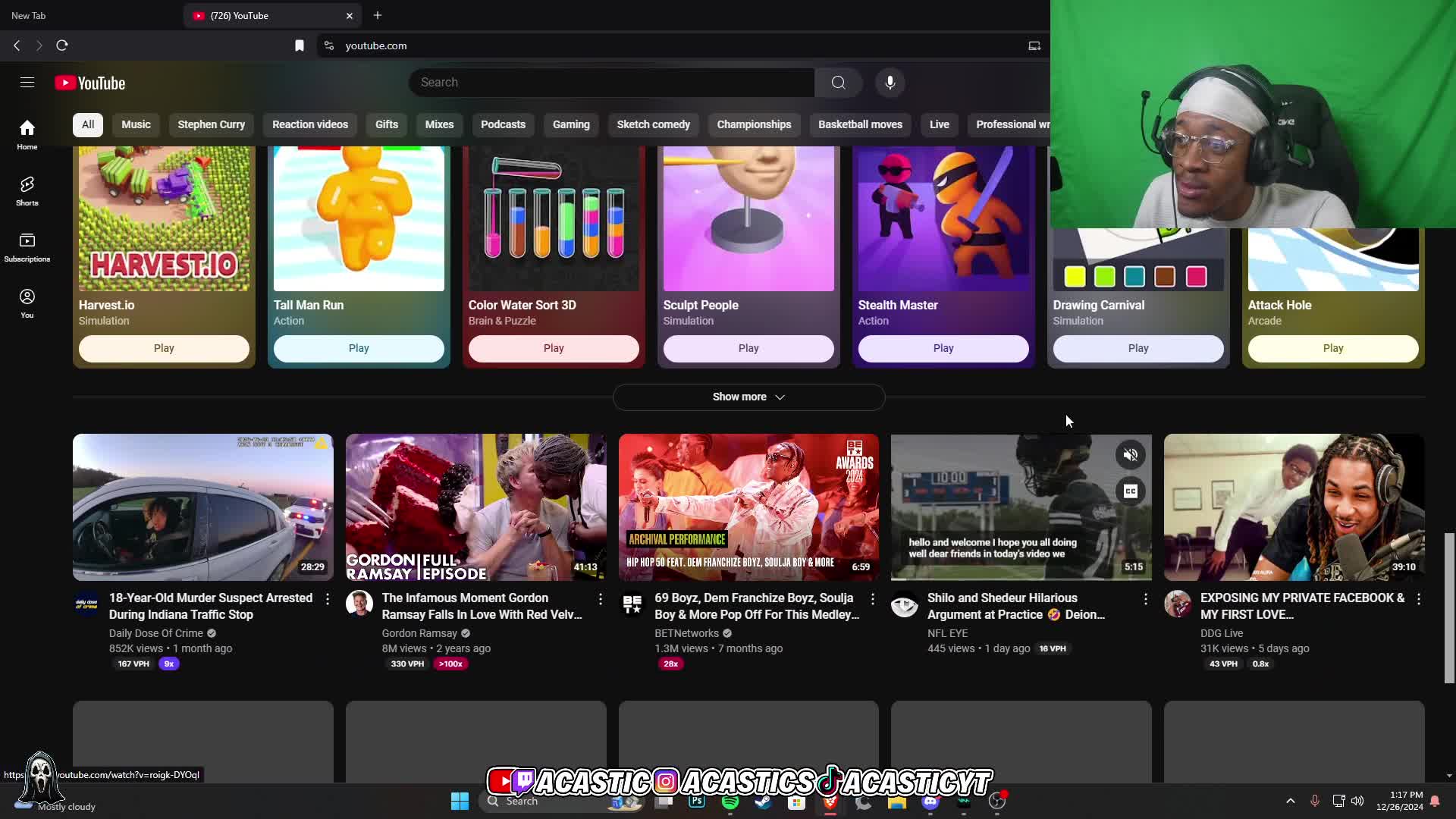
Task: Open Discord from the taskbar
Action: pos(930,801)
